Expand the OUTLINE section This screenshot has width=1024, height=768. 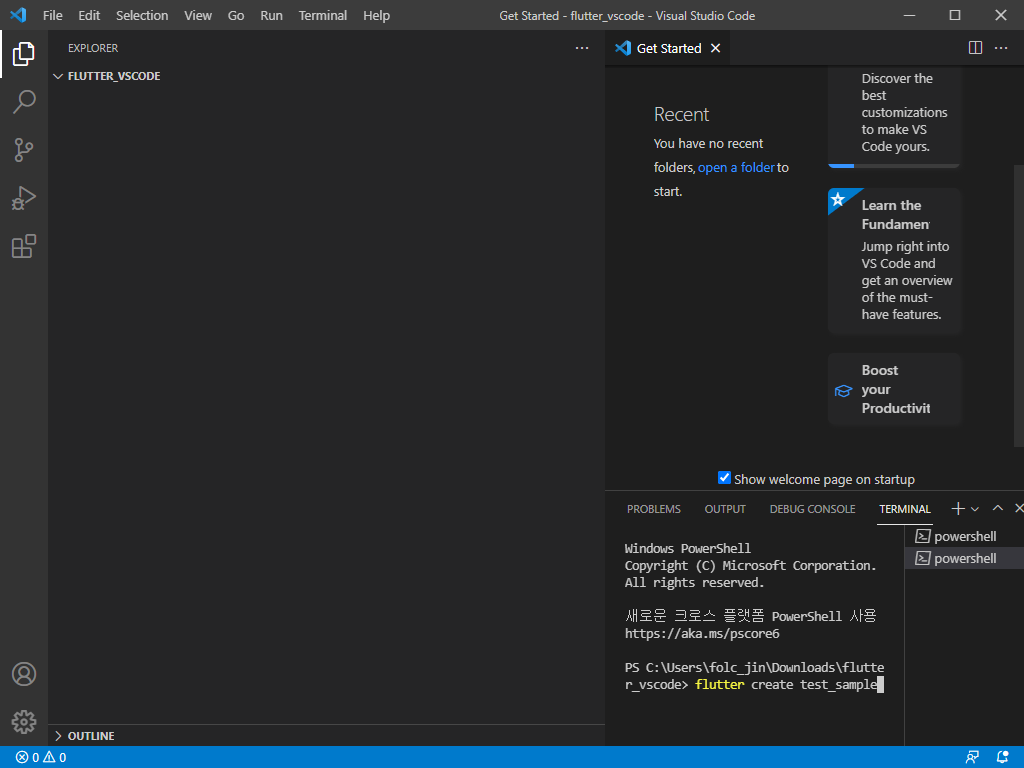pyautogui.click(x=327, y=736)
